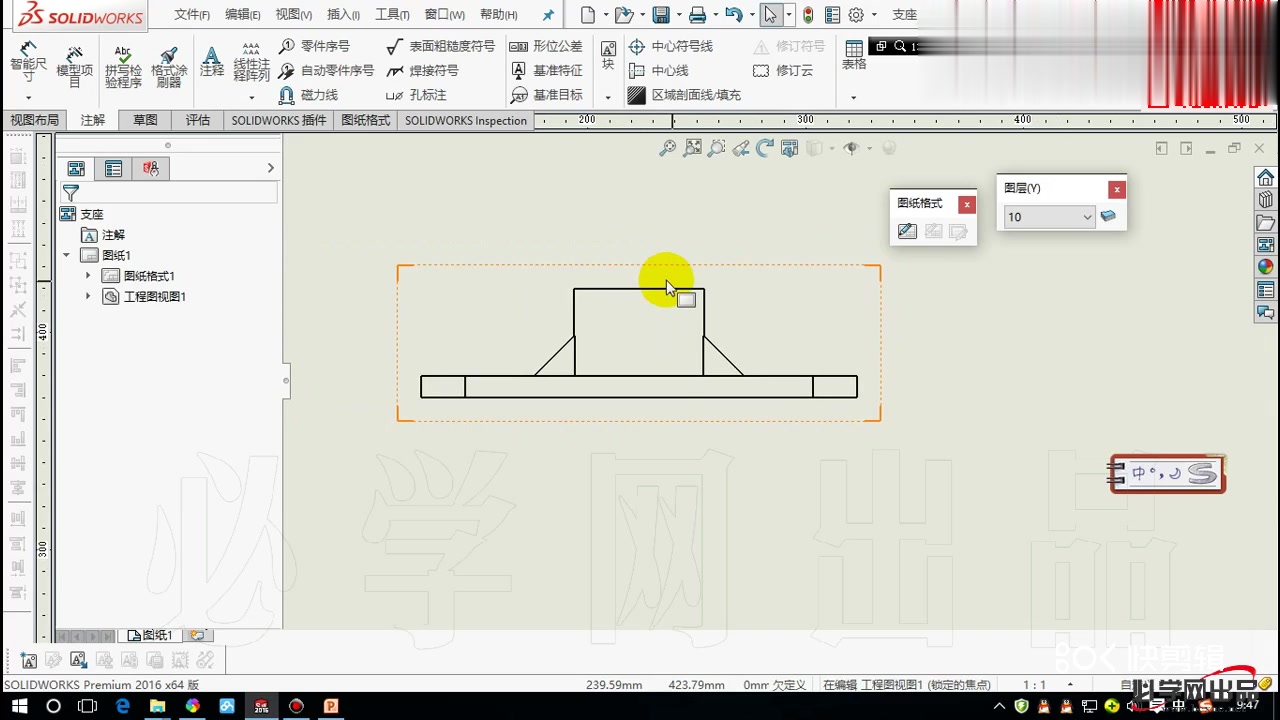Screen dimensions: 1280x720
Task: Insert a 焊接符号 weld symbol
Action: 422,71
